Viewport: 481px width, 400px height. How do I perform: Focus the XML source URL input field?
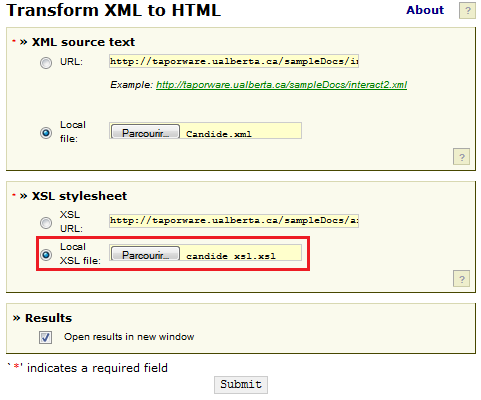coord(234,61)
